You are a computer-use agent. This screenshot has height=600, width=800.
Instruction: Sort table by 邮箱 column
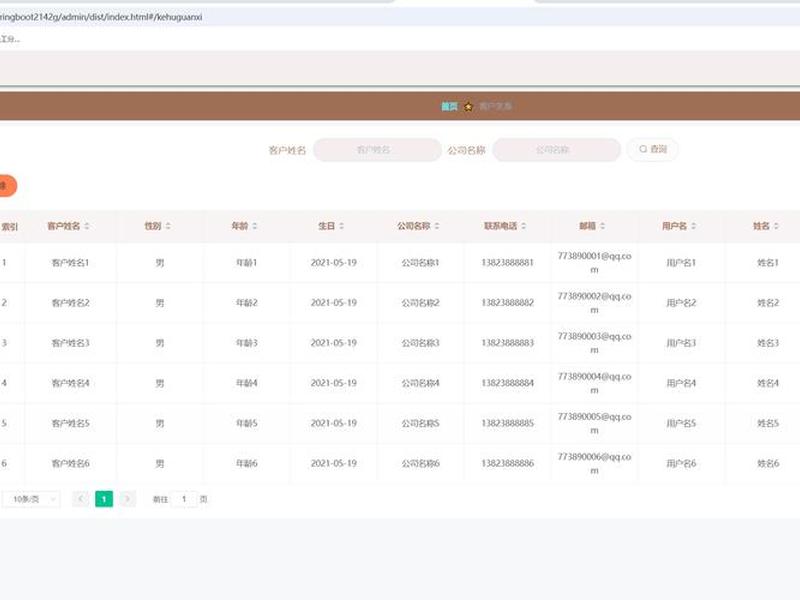click(602, 226)
